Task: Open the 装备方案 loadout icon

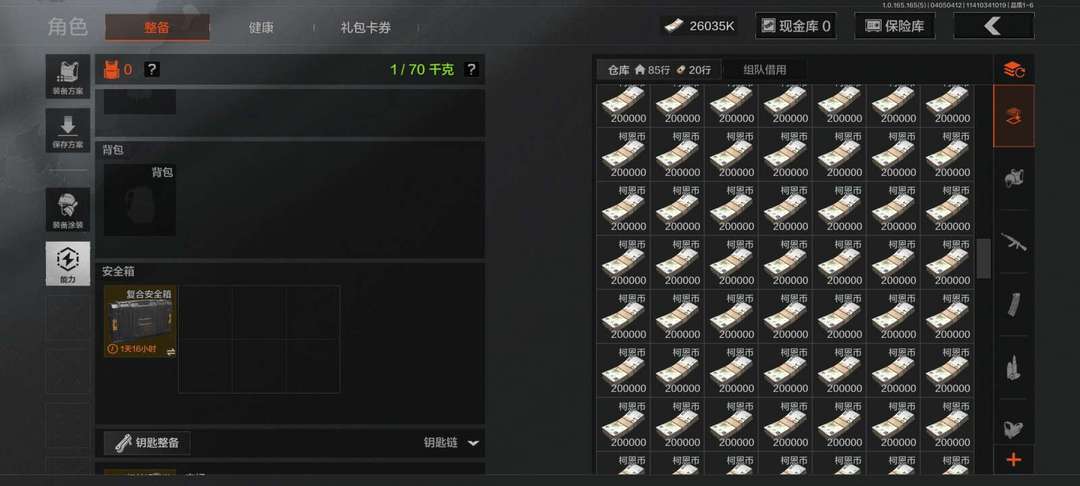Action: [68, 76]
